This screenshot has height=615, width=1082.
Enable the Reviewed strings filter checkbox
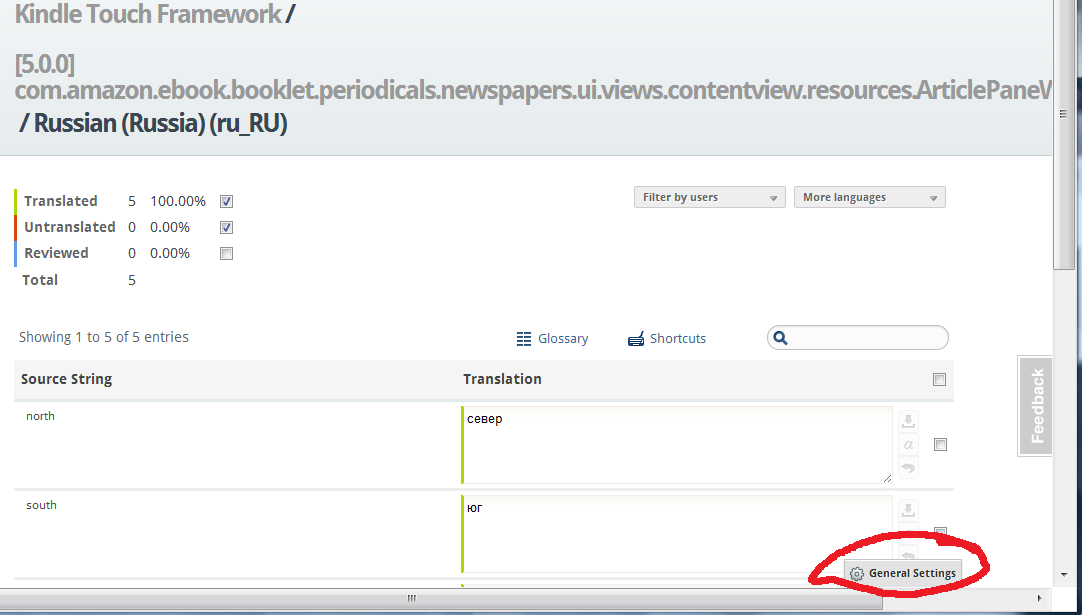[226, 253]
